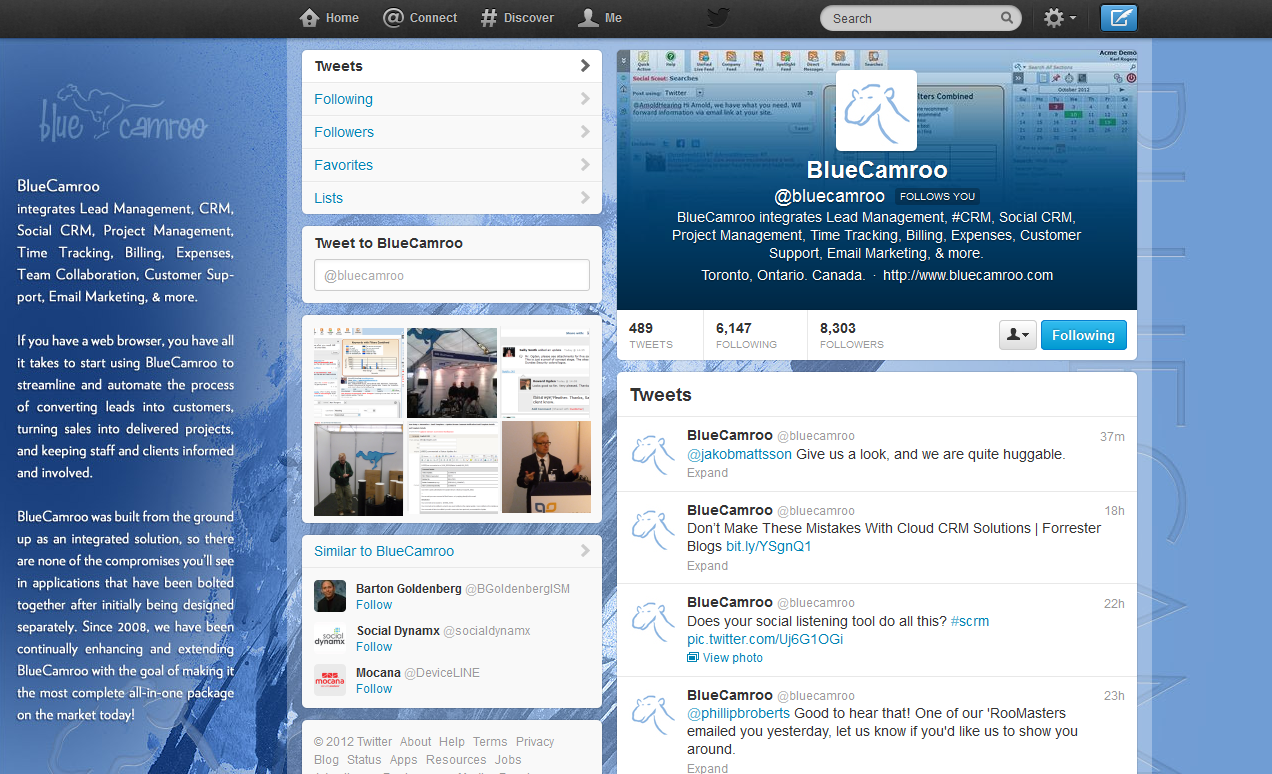This screenshot has height=774, width=1272.
Task: Open the bluecamroo.com website link
Action: [968, 275]
